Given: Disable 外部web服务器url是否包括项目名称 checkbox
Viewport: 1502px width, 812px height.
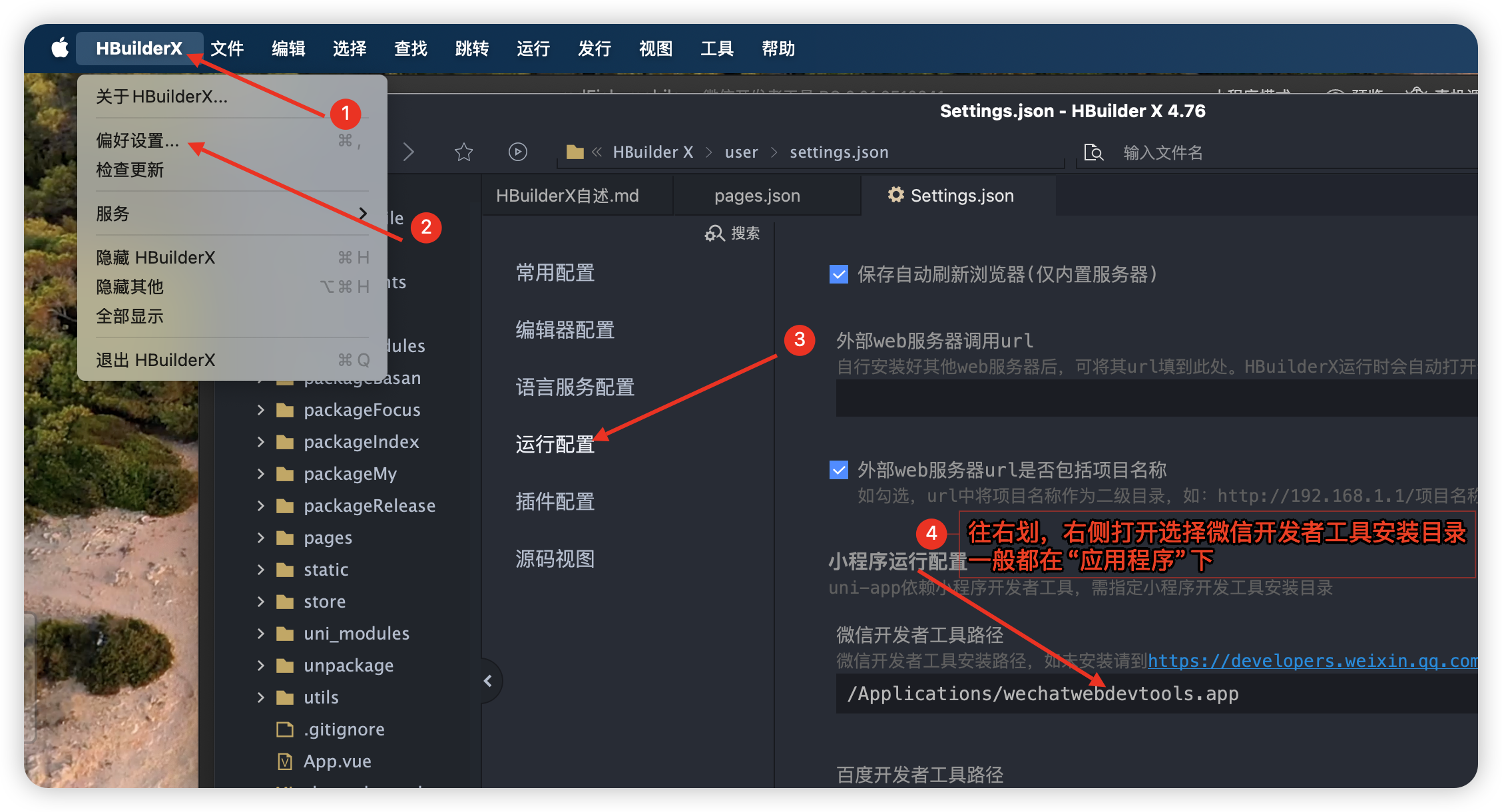Looking at the screenshot, I should (x=838, y=470).
